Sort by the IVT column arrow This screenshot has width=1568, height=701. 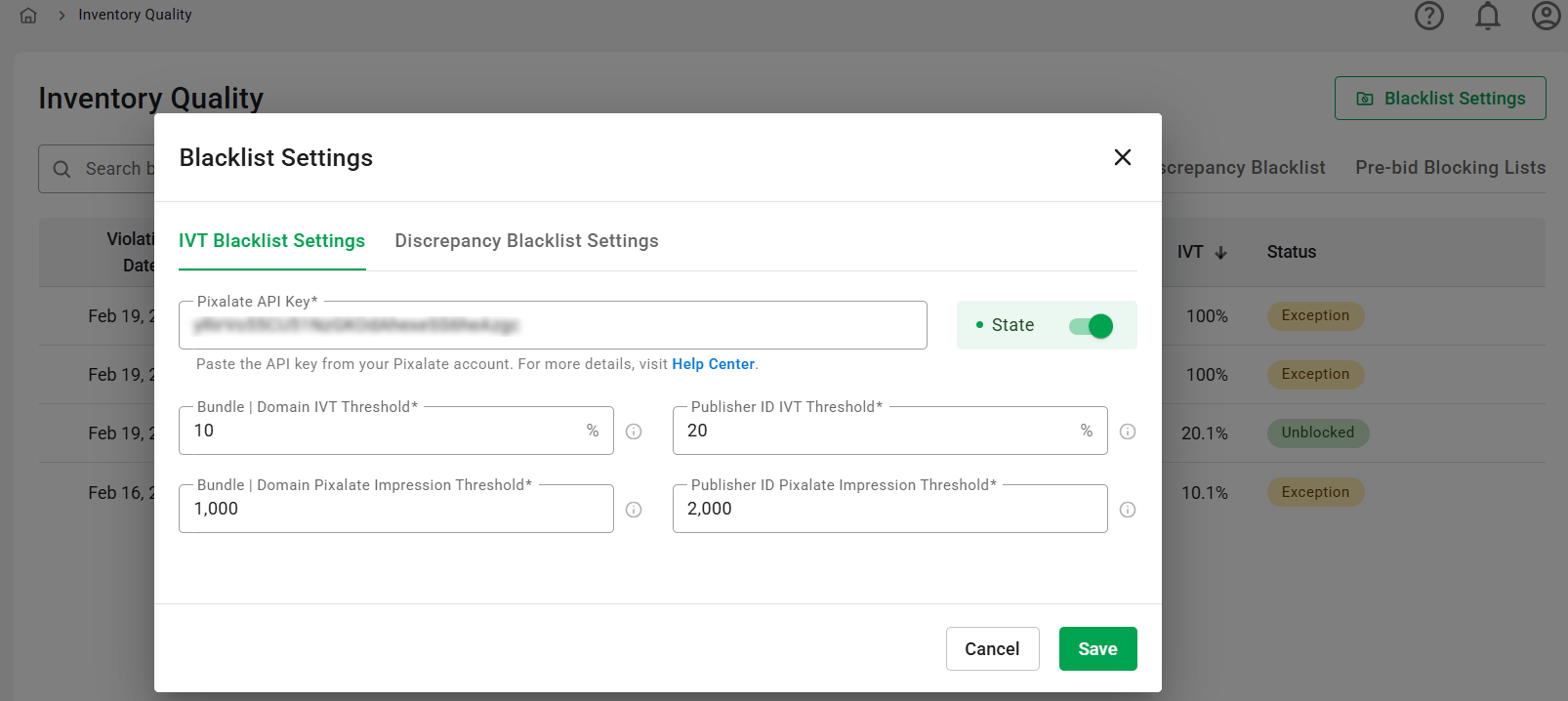[1220, 253]
